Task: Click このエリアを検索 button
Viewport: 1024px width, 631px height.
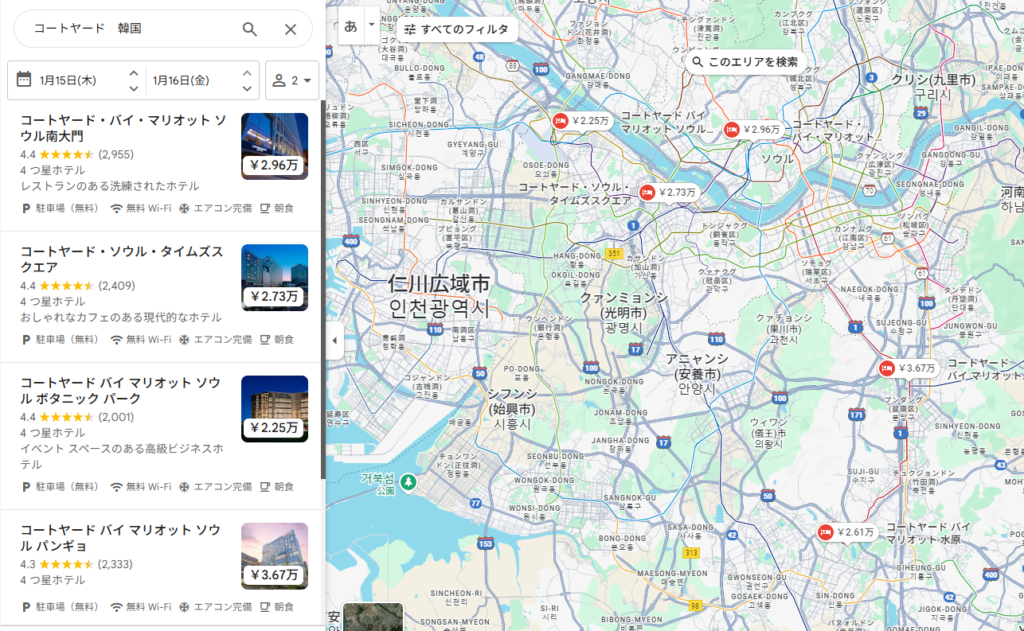Action: pos(744,62)
